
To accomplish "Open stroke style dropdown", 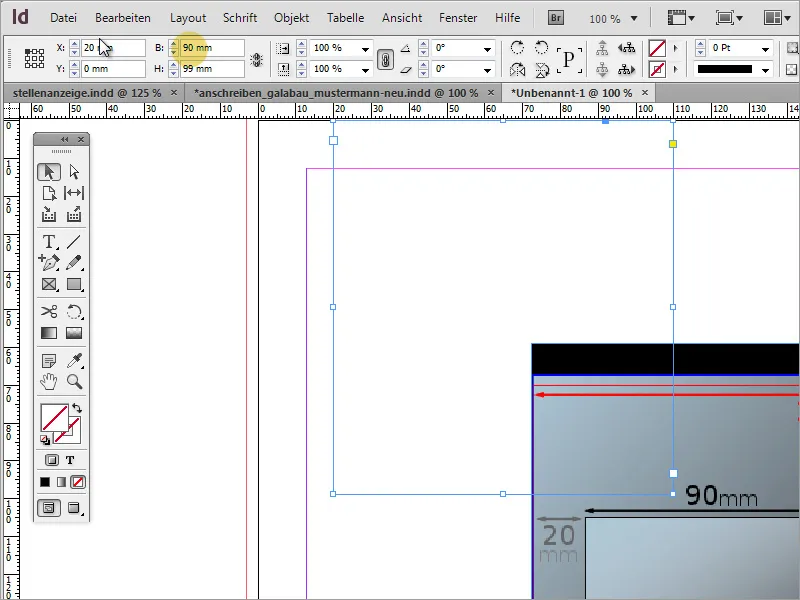I will (765, 69).
